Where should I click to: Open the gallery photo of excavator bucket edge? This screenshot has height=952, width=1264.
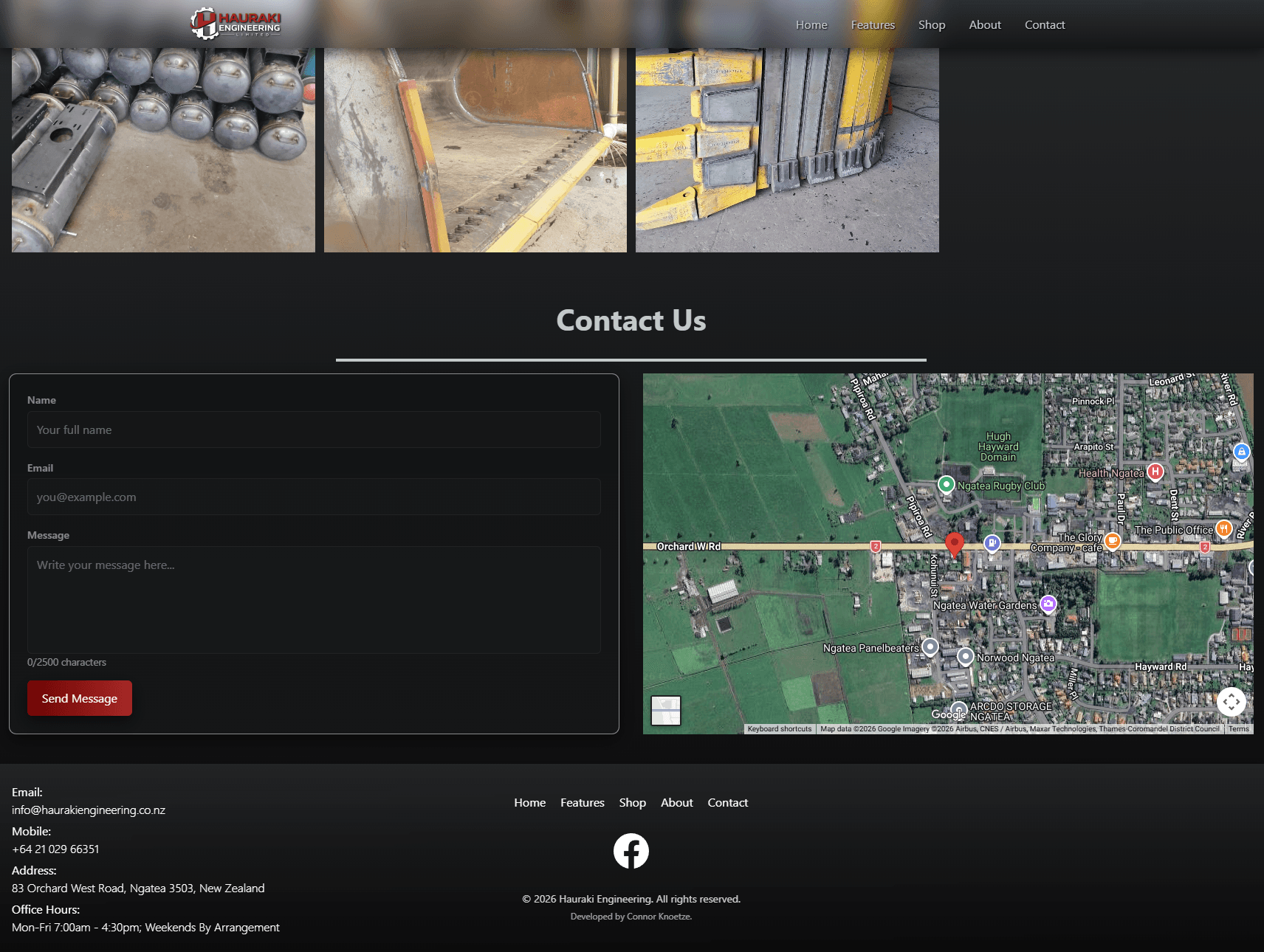point(475,151)
